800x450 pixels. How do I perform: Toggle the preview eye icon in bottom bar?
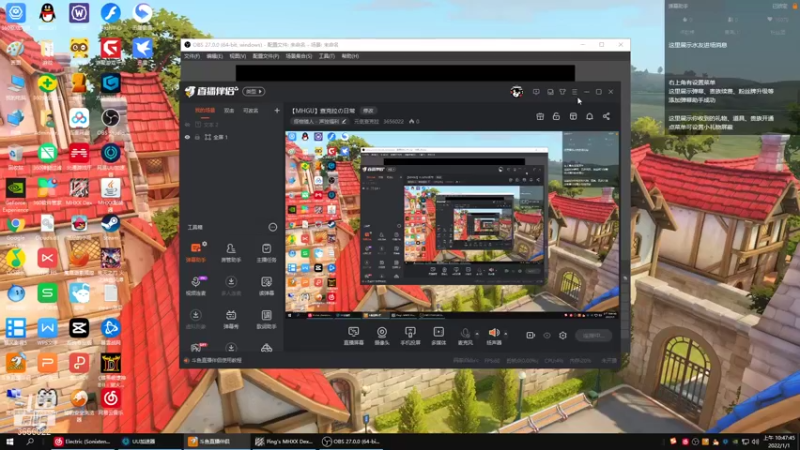click(547, 335)
